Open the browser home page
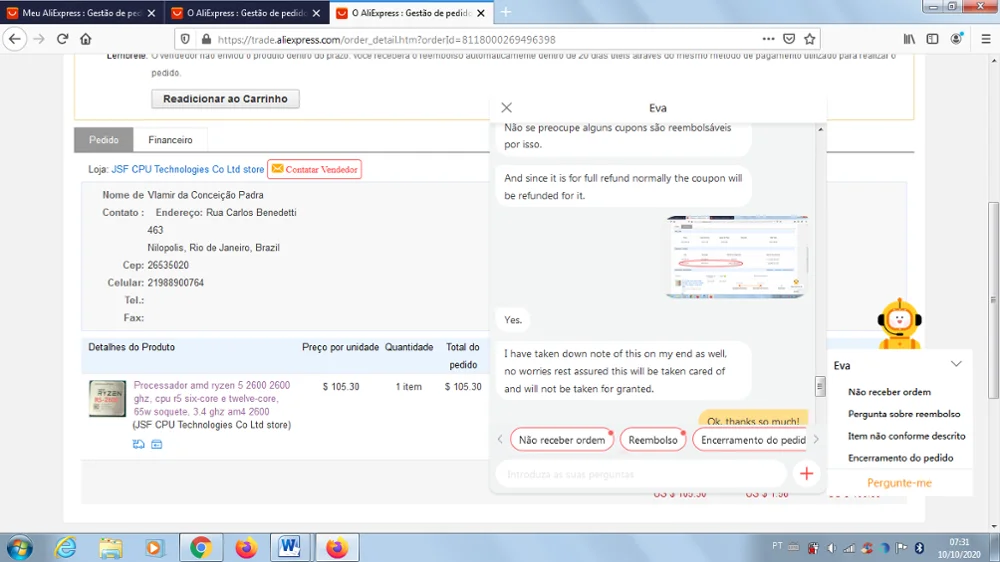1000x562 pixels. point(85,39)
